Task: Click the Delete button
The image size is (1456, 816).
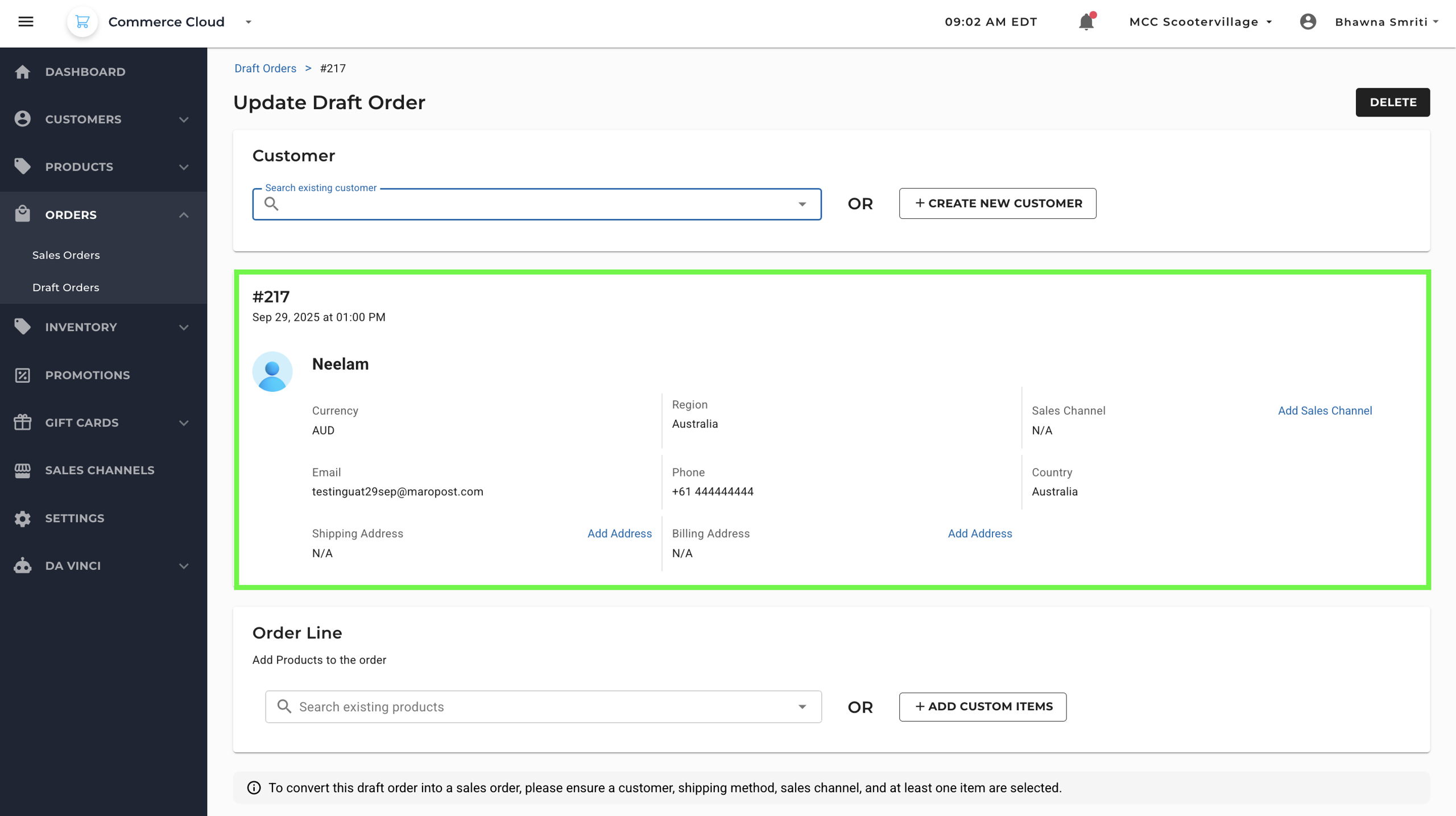Action: pos(1392,102)
